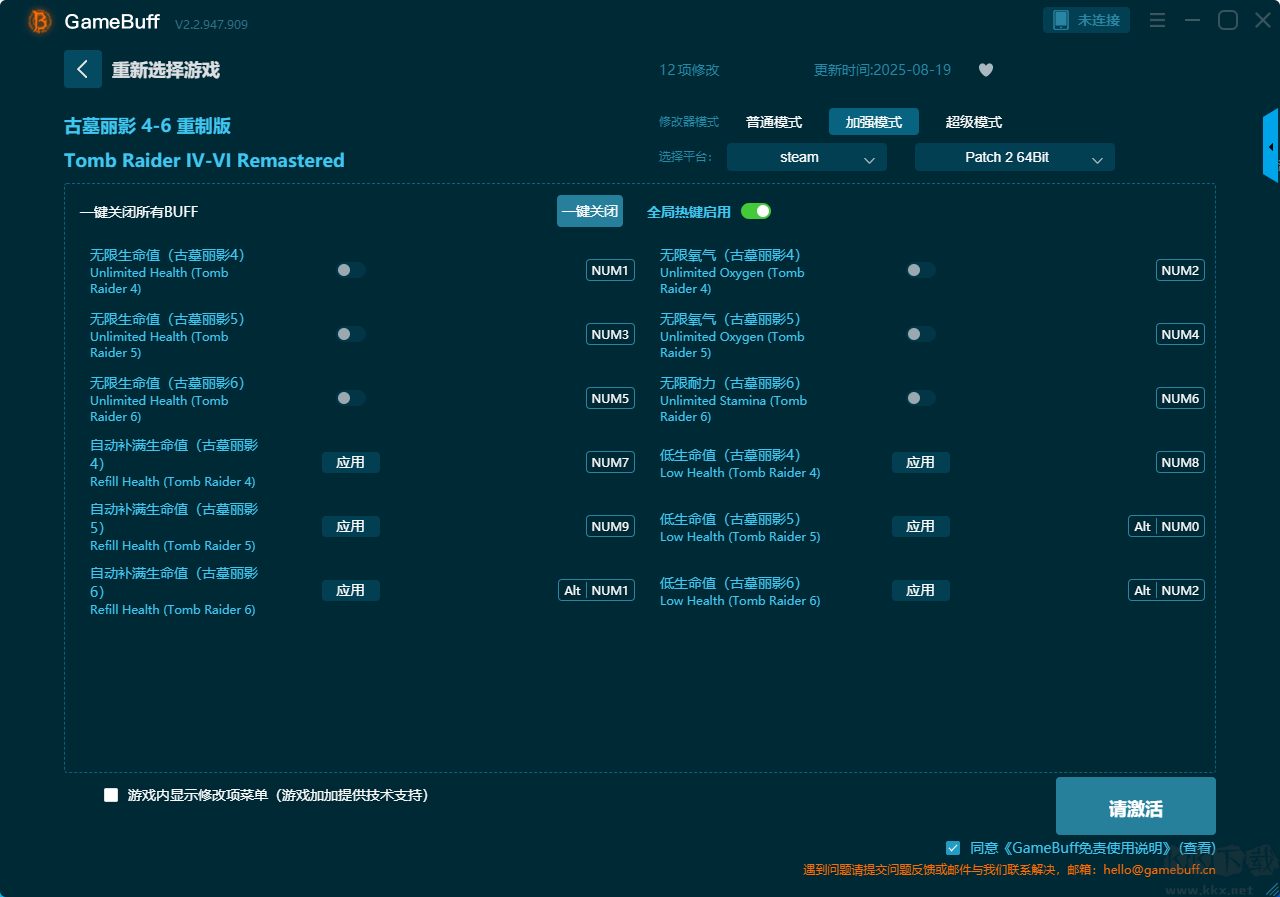Image resolution: width=1280 pixels, height=897 pixels.
Task: Apply Refill Health (Tomb Raider 4)
Action: click(x=350, y=462)
